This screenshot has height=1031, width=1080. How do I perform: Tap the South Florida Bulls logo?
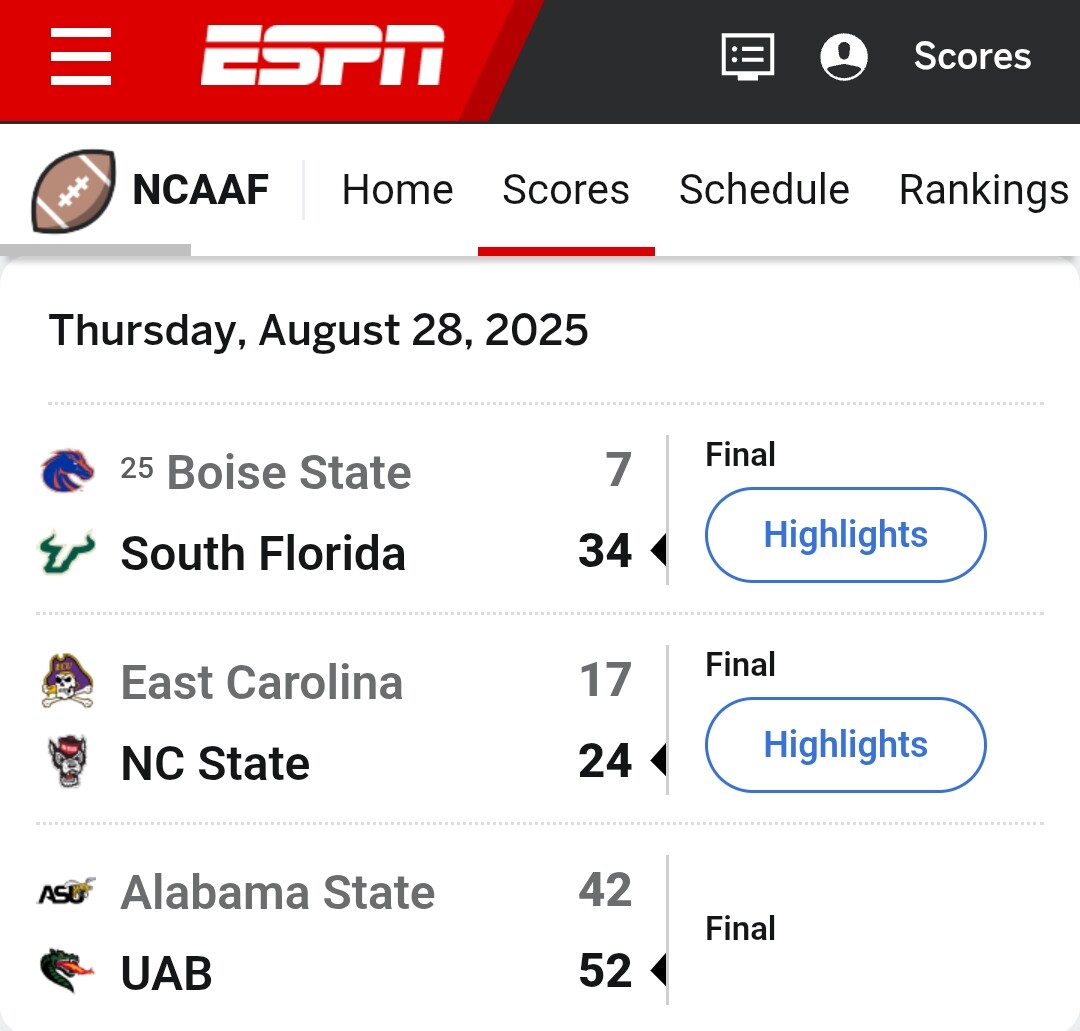67,552
